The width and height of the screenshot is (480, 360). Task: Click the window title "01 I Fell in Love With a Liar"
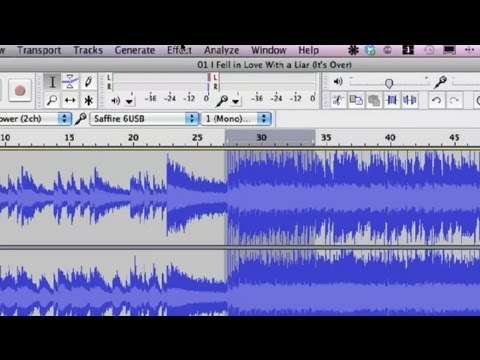point(274,65)
